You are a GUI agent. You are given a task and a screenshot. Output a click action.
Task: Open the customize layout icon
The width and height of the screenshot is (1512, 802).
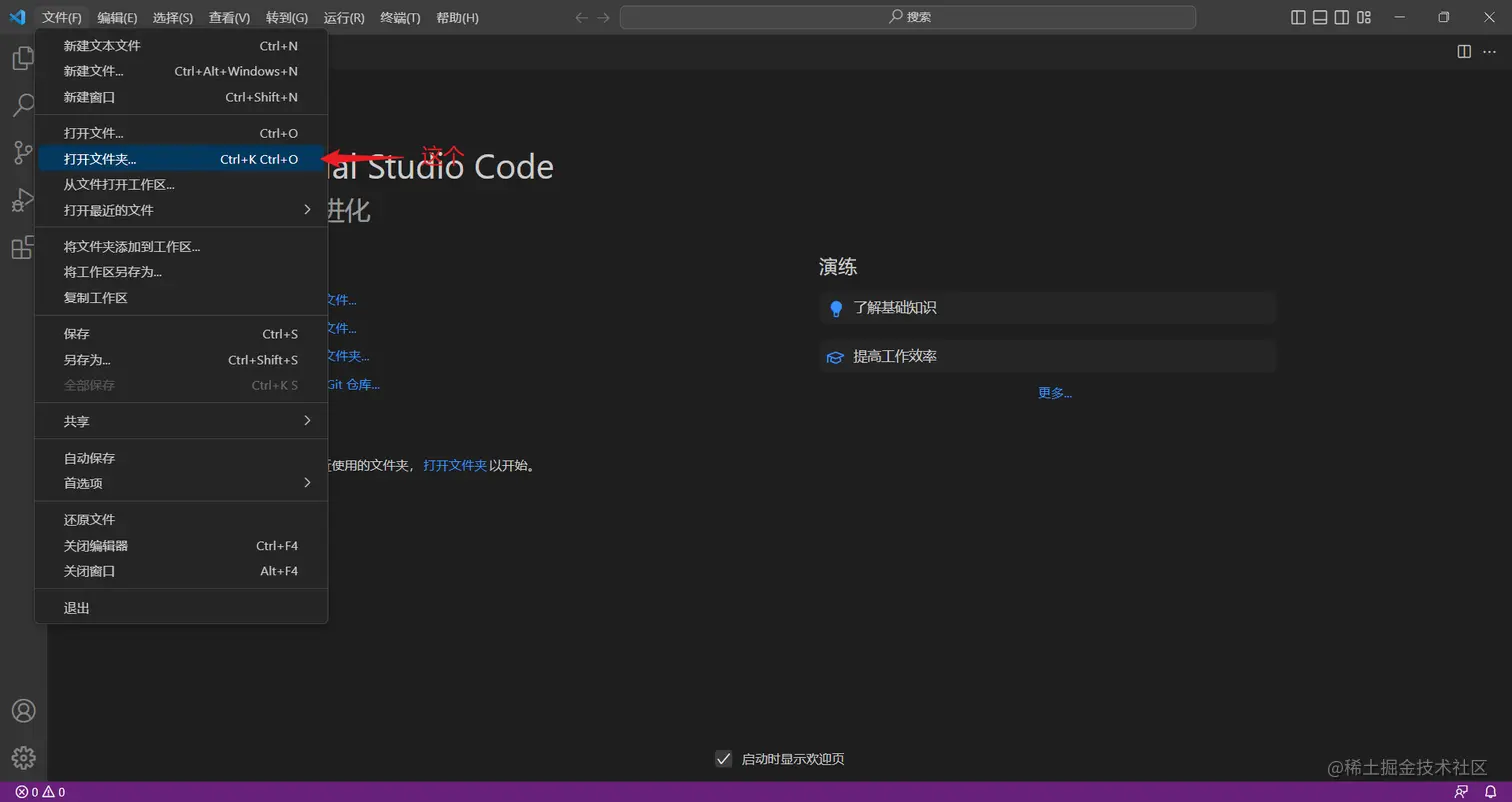pyautogui.click(x=1364, y=17)
